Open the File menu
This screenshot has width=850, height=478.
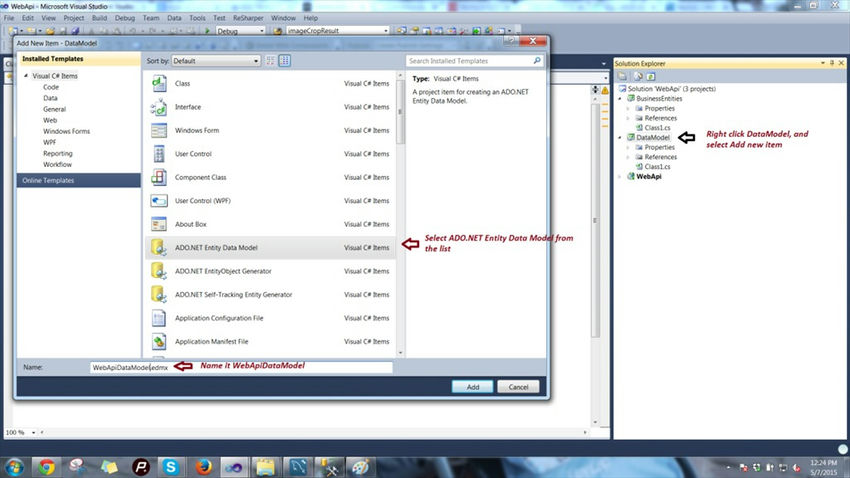[x=9, y=18]
